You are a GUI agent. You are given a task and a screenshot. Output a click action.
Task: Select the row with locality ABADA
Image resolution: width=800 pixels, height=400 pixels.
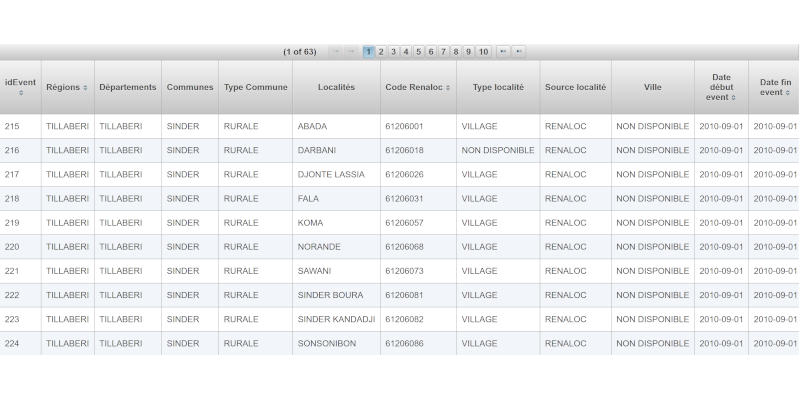311,127
